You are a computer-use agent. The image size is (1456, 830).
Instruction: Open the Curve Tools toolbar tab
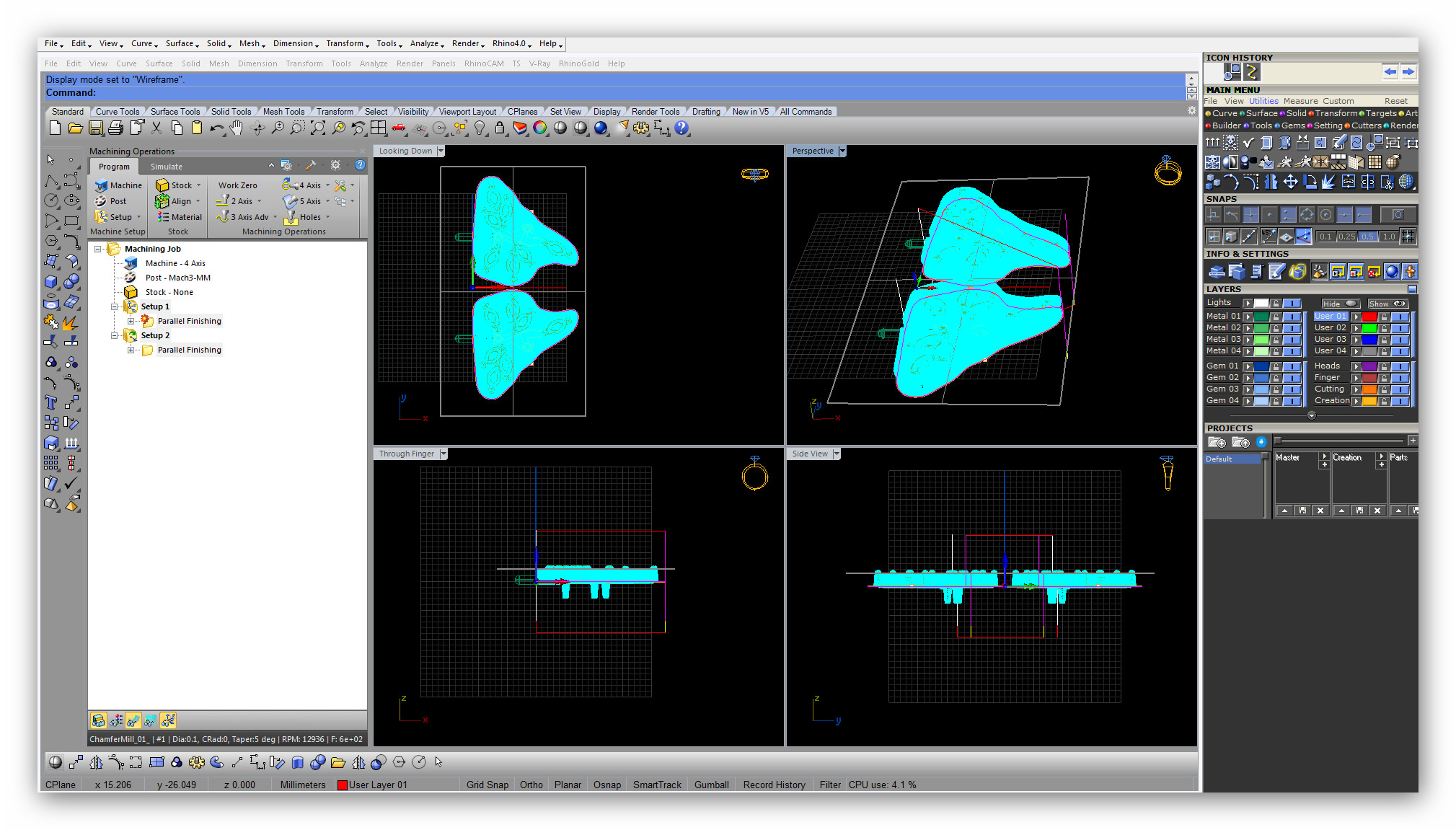tap(117, 112)
